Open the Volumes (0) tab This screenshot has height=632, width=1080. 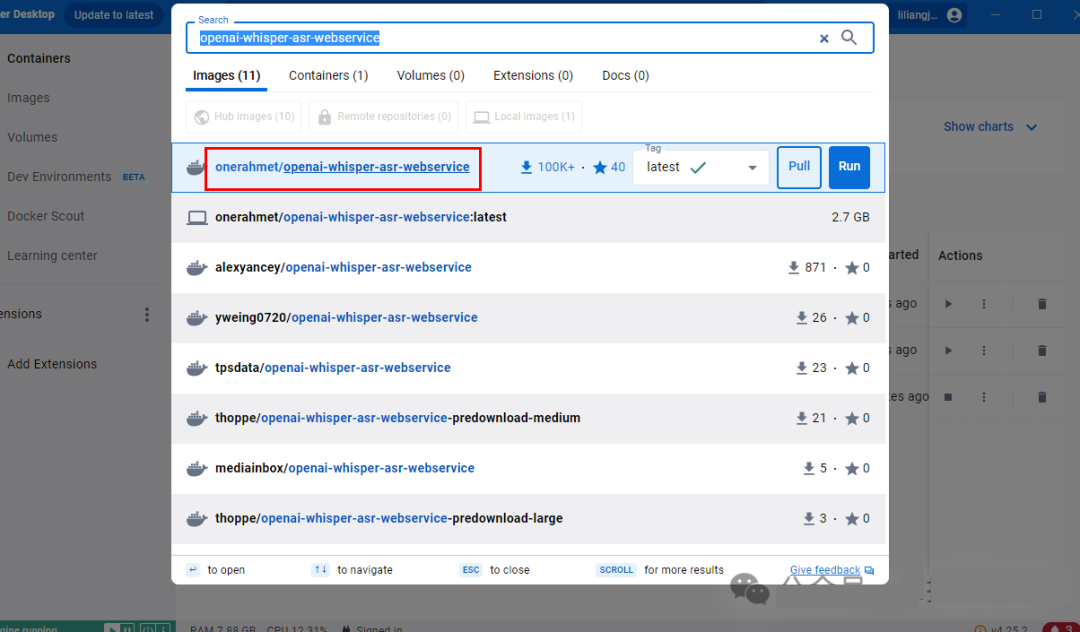430,76
